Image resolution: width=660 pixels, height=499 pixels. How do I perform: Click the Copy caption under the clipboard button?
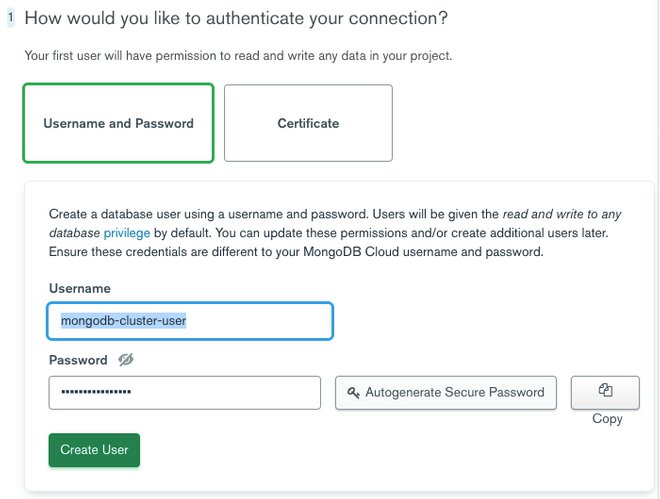(607, 418)
